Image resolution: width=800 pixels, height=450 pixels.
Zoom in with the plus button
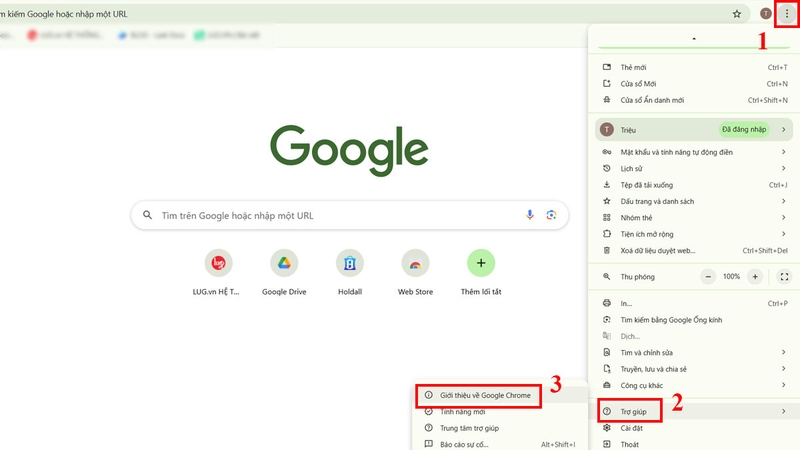(755, 277)
